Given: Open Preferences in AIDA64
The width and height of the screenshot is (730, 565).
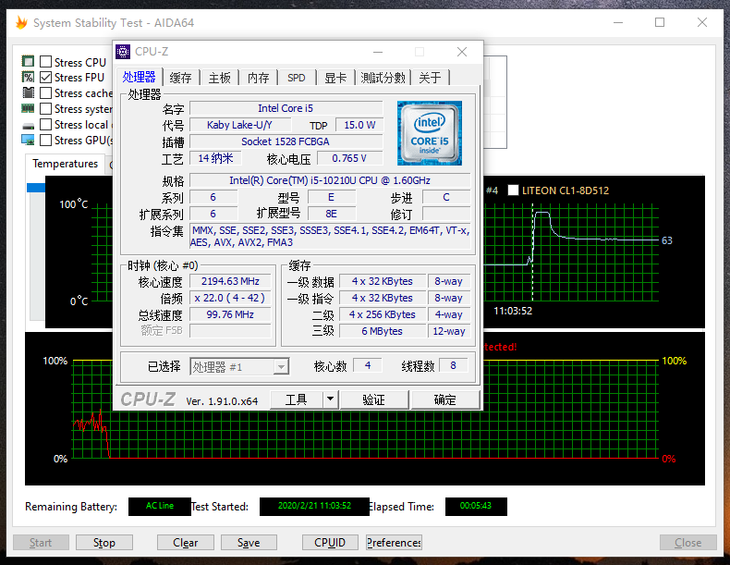Looking at the screenshot, I should [x=394, y=542].
